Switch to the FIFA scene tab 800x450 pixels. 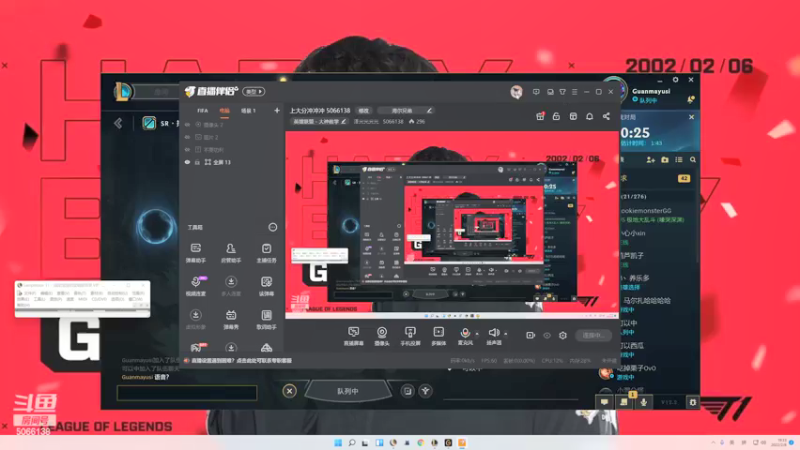pyautogui.click(x=203, y=111)
